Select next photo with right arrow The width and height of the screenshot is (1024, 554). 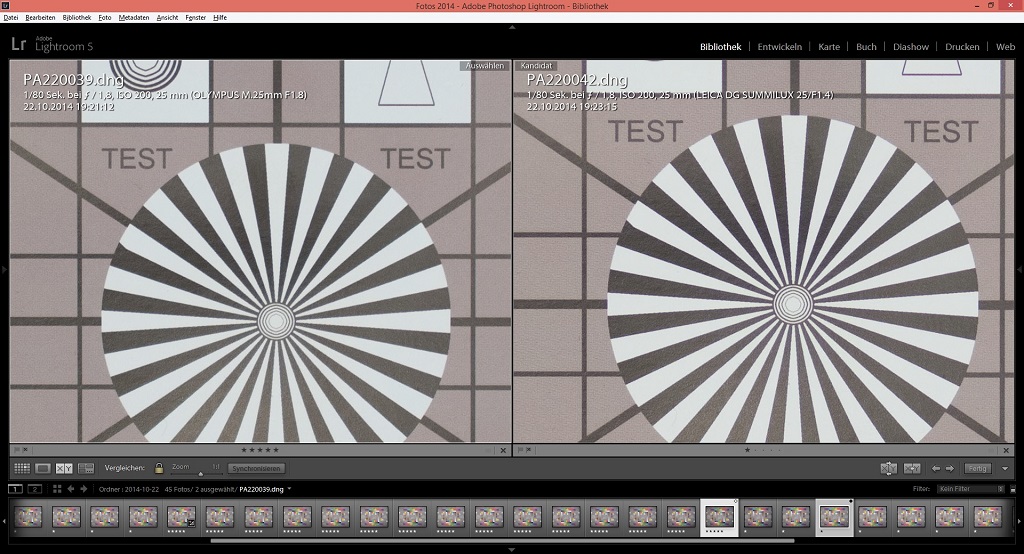click(949, 468)
